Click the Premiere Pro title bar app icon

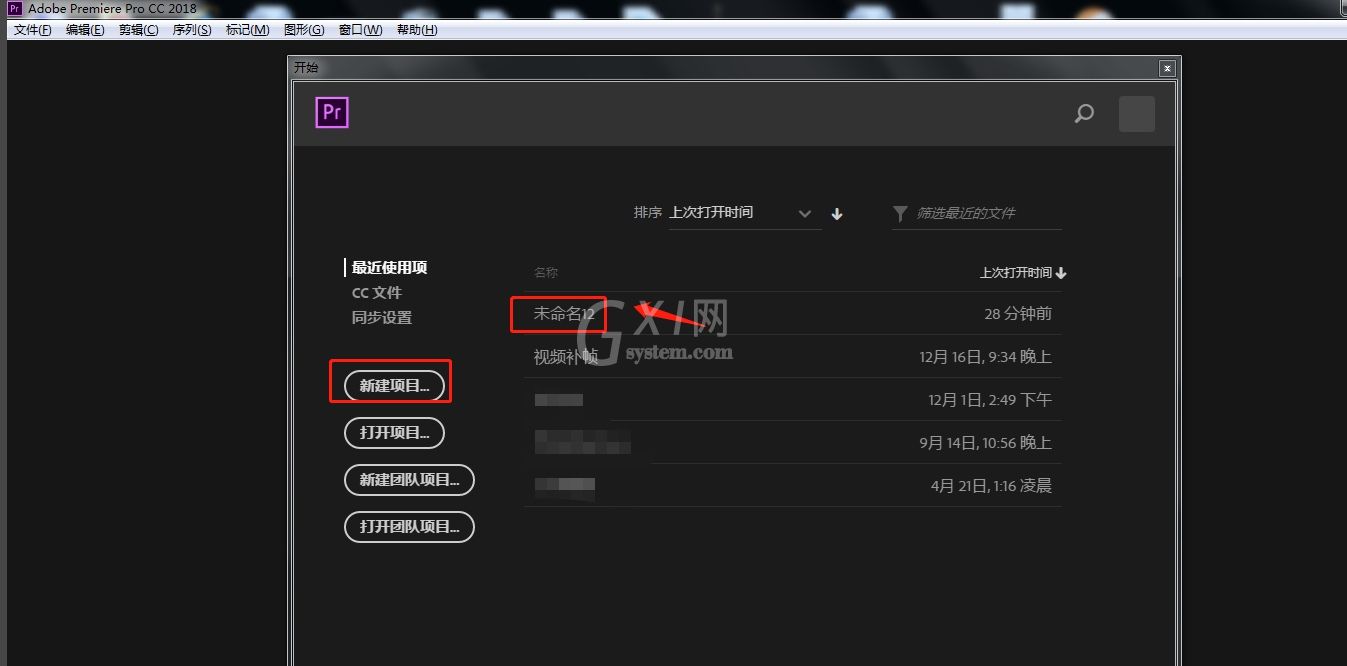tap(15, 9)
